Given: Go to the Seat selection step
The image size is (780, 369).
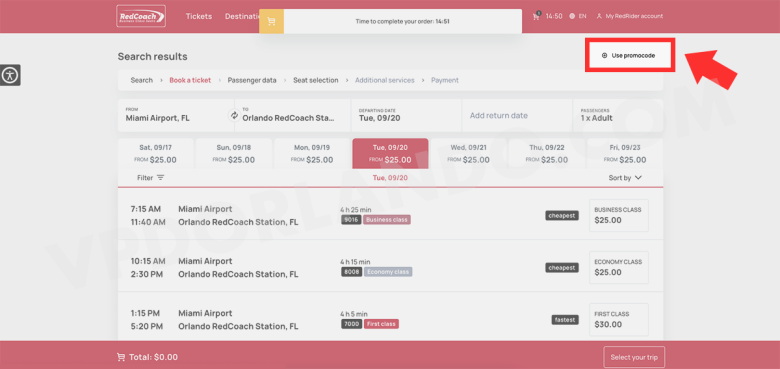Looking at the screenshot, I should pyautogui.click(x=315, y=80).
